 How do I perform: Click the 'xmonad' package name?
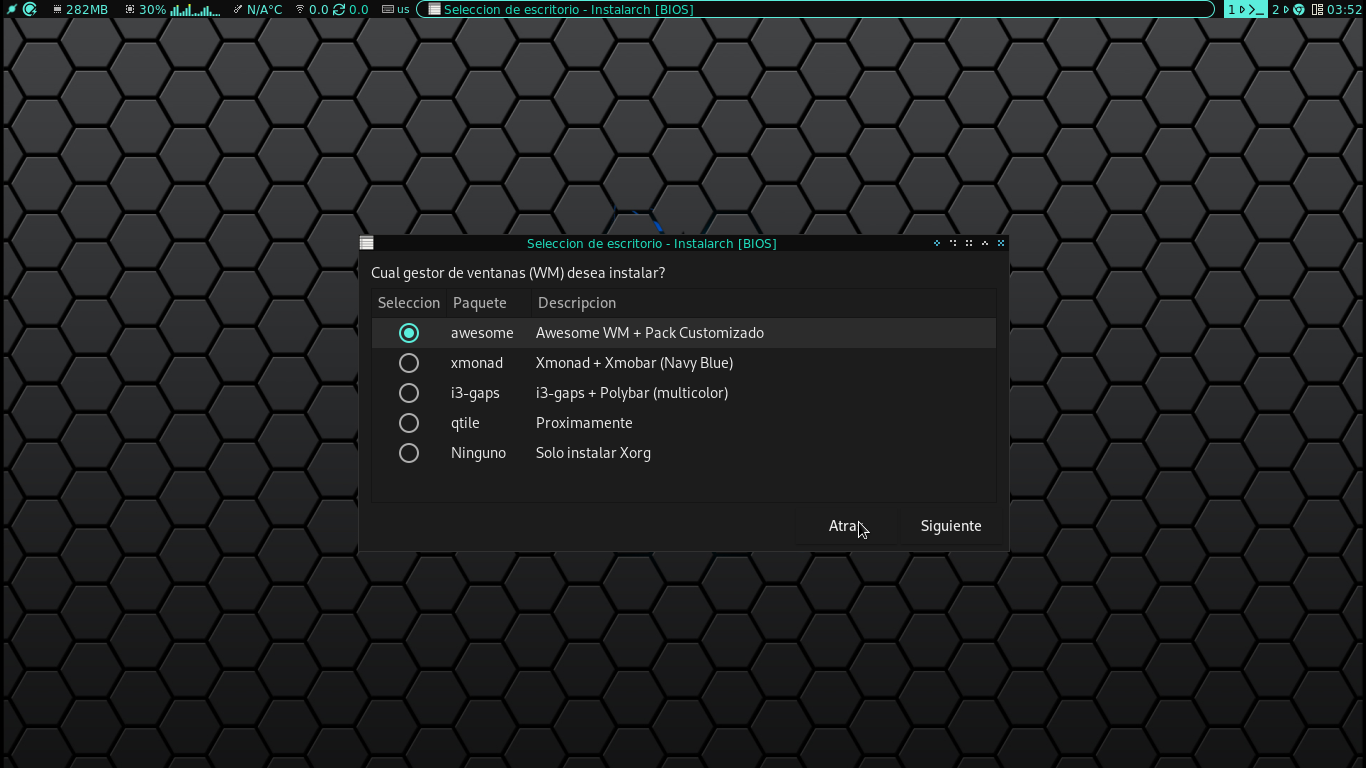click(x=477, y=363)
